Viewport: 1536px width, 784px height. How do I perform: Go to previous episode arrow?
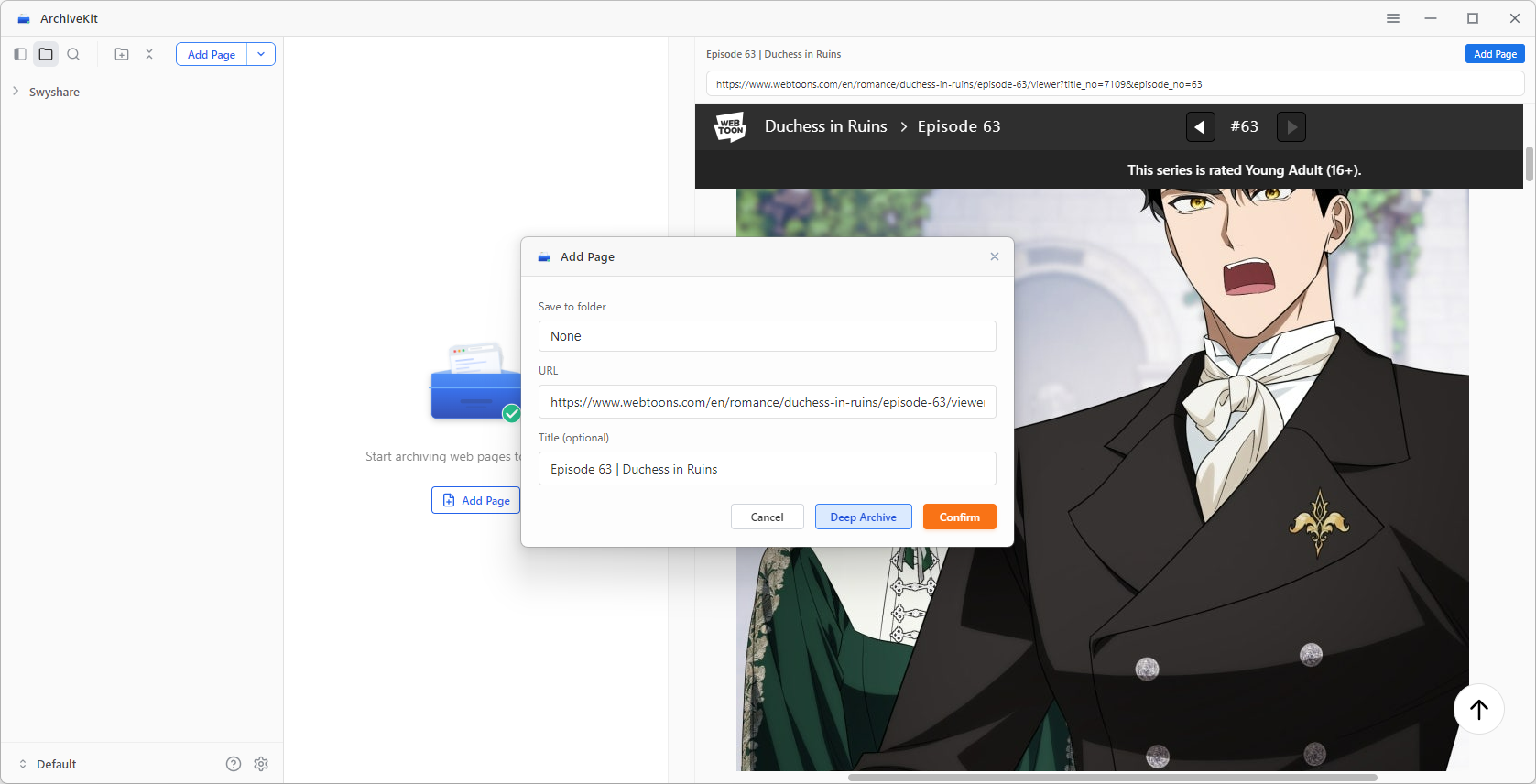click(1200, 126)
